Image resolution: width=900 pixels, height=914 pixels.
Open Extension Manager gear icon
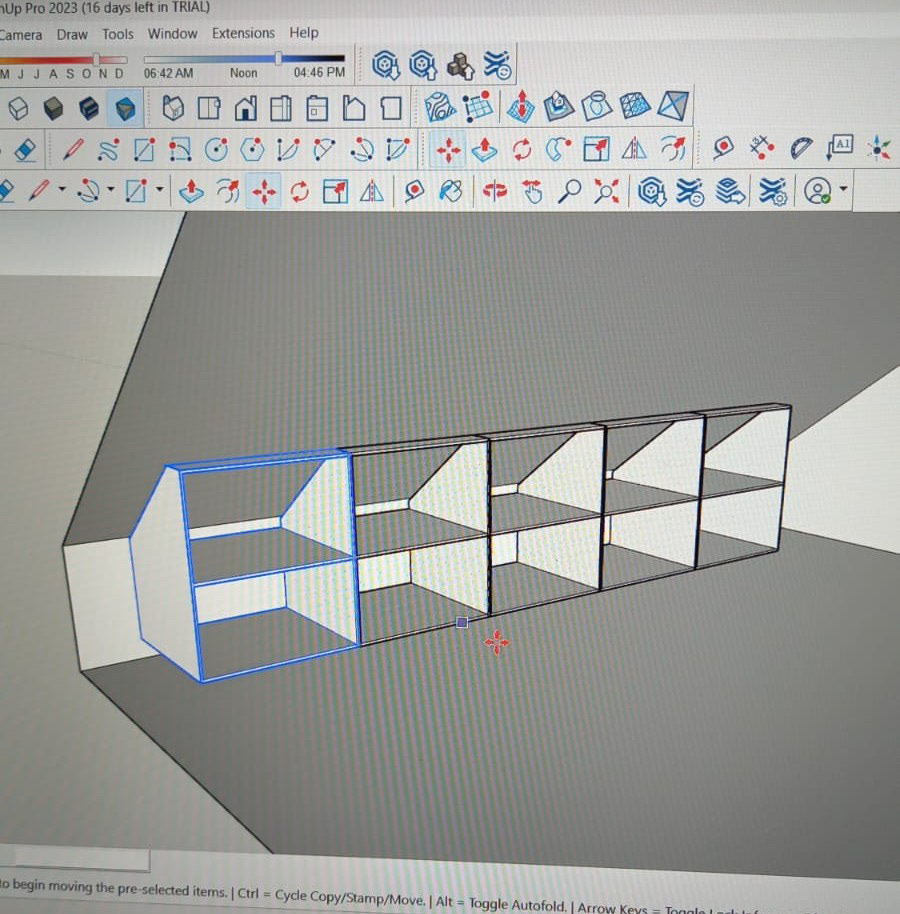click(773, 191)
